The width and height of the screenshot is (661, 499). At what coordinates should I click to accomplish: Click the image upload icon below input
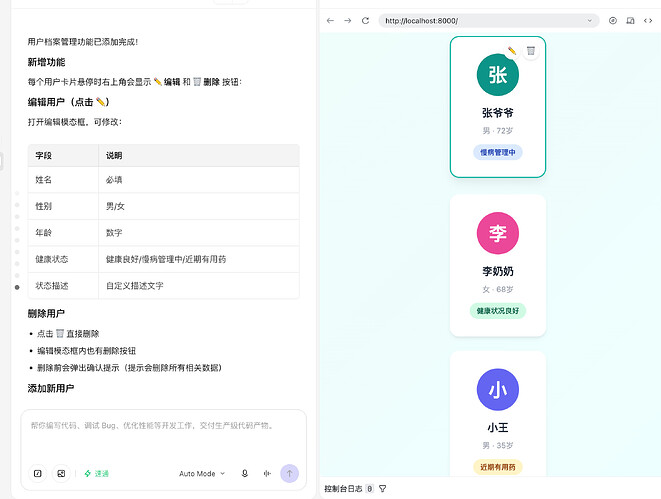pos(61,473)
